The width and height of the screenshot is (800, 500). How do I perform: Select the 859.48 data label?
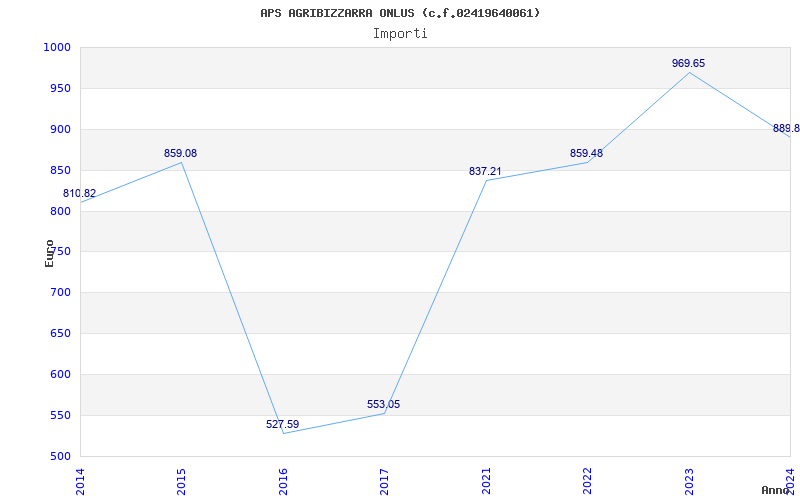click(586, 153)
